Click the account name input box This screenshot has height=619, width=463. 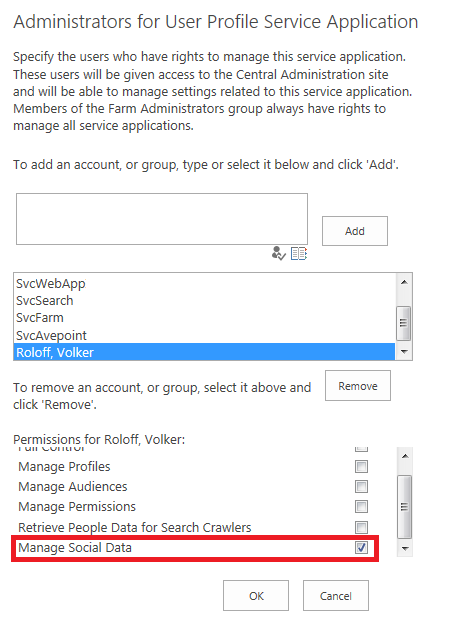[x=162, y=219]
